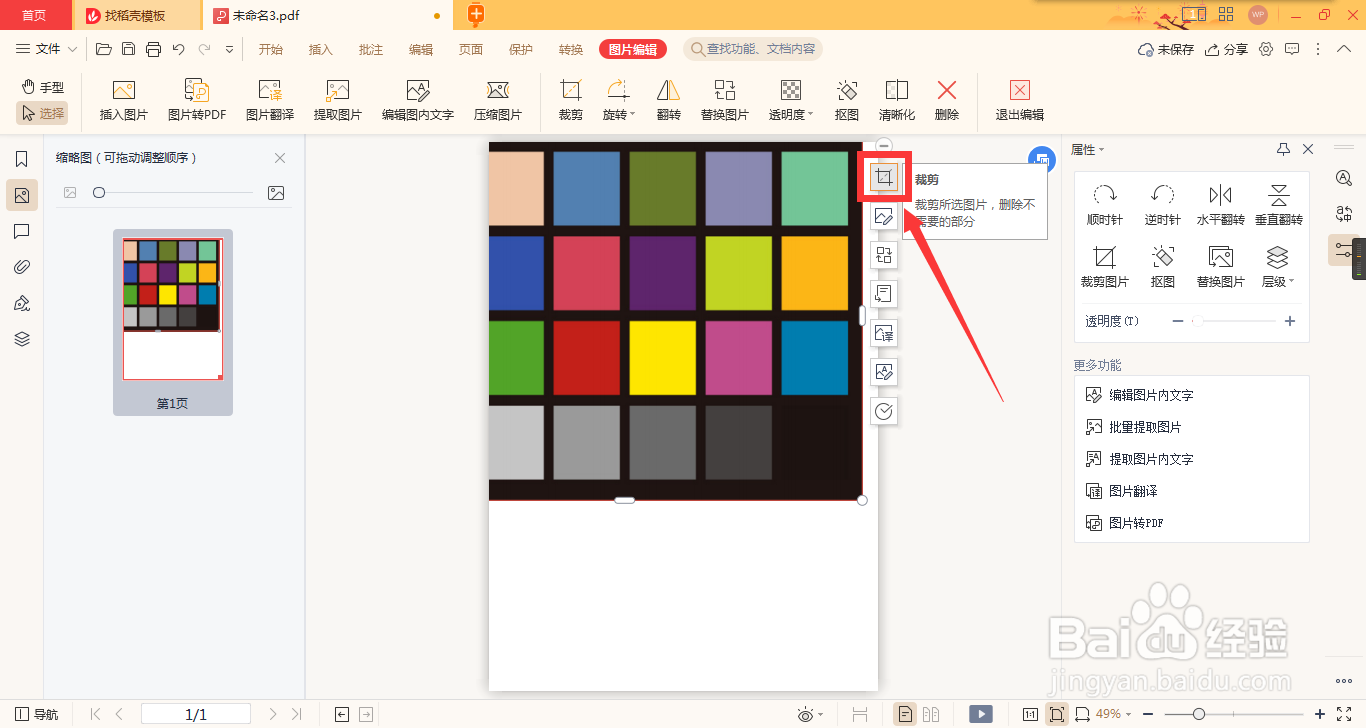1366x728 pixels.
Task: Click the 裁剪 crop tool in ribbon
Action: coord(571,101)
